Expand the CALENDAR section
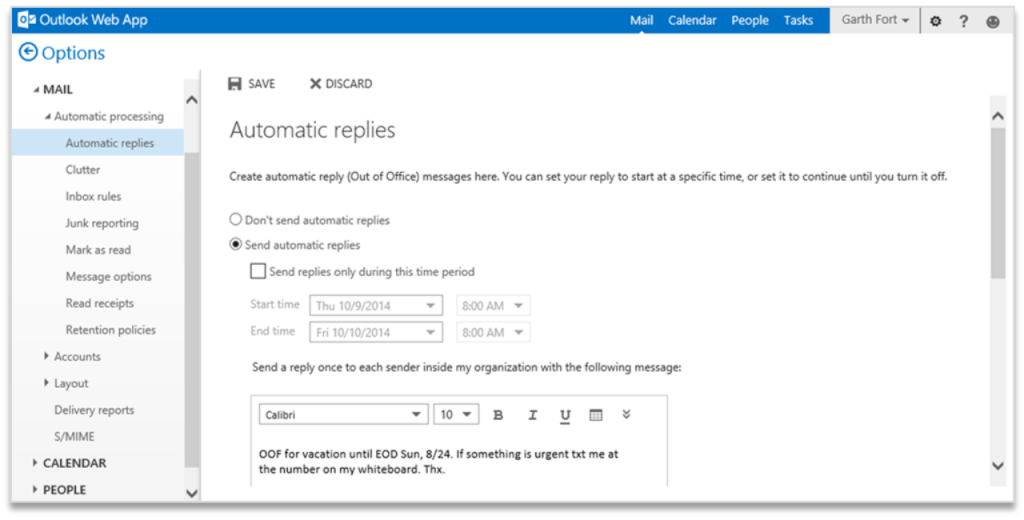The width and height of the screenshot is (1024, 520). [x=35, y=463]
